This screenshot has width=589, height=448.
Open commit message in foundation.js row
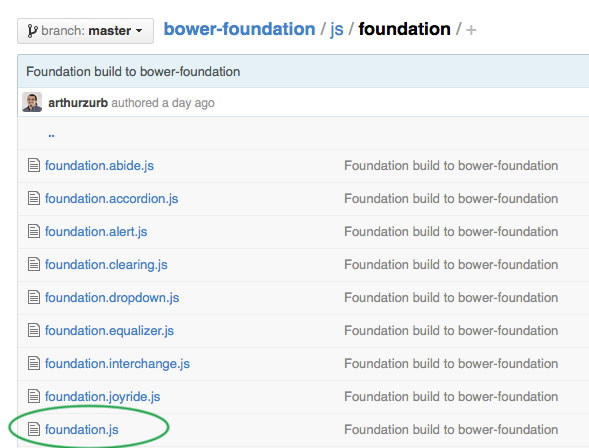click(451, 430)
